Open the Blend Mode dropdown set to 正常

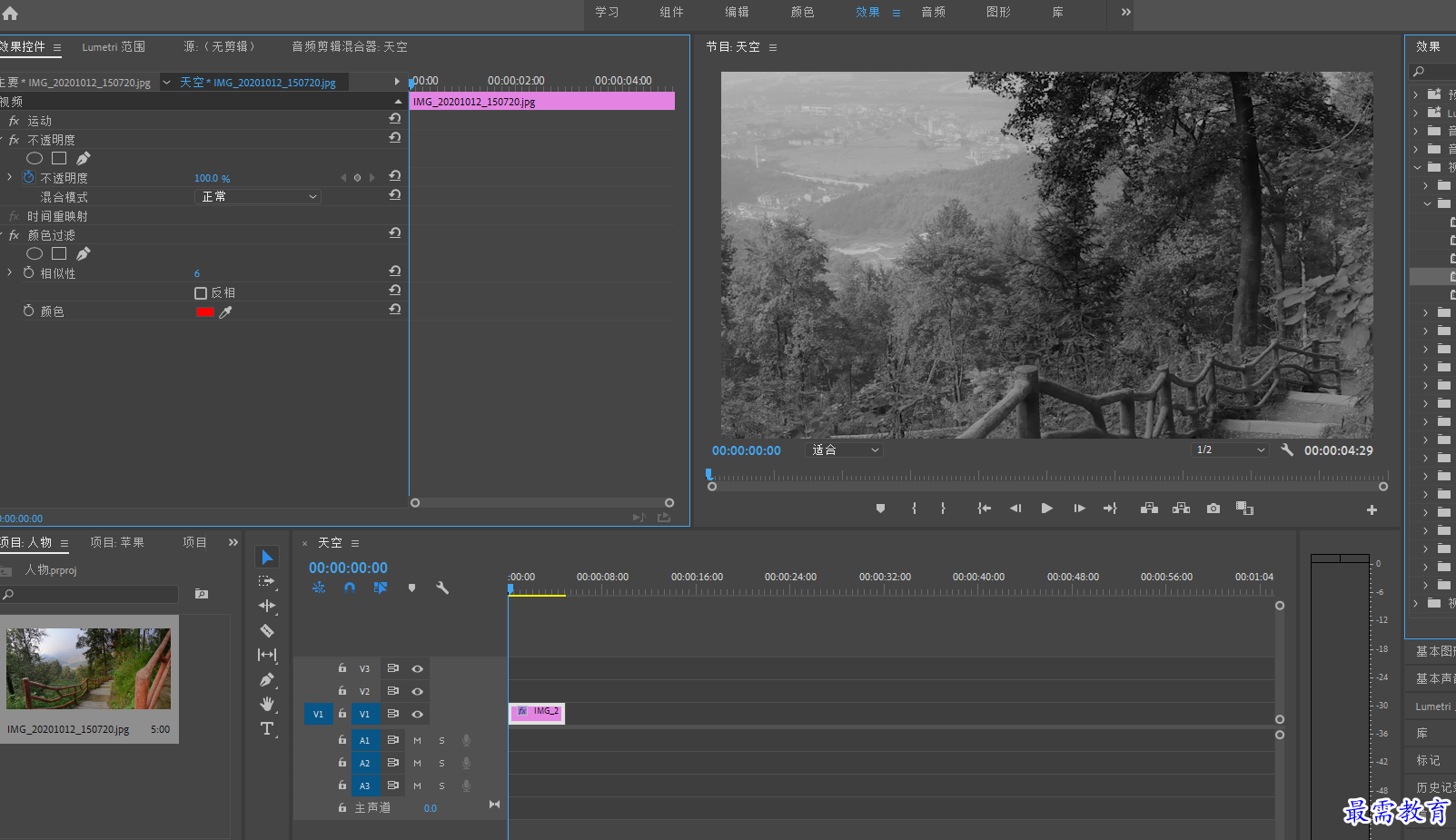tap(258, 197)
